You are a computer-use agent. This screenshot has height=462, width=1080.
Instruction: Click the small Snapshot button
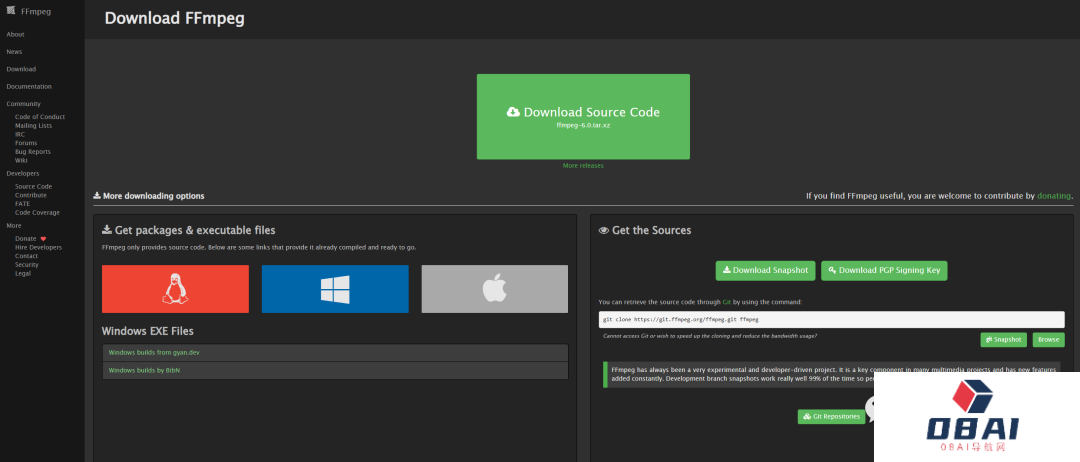click(x=1003, y=340)
